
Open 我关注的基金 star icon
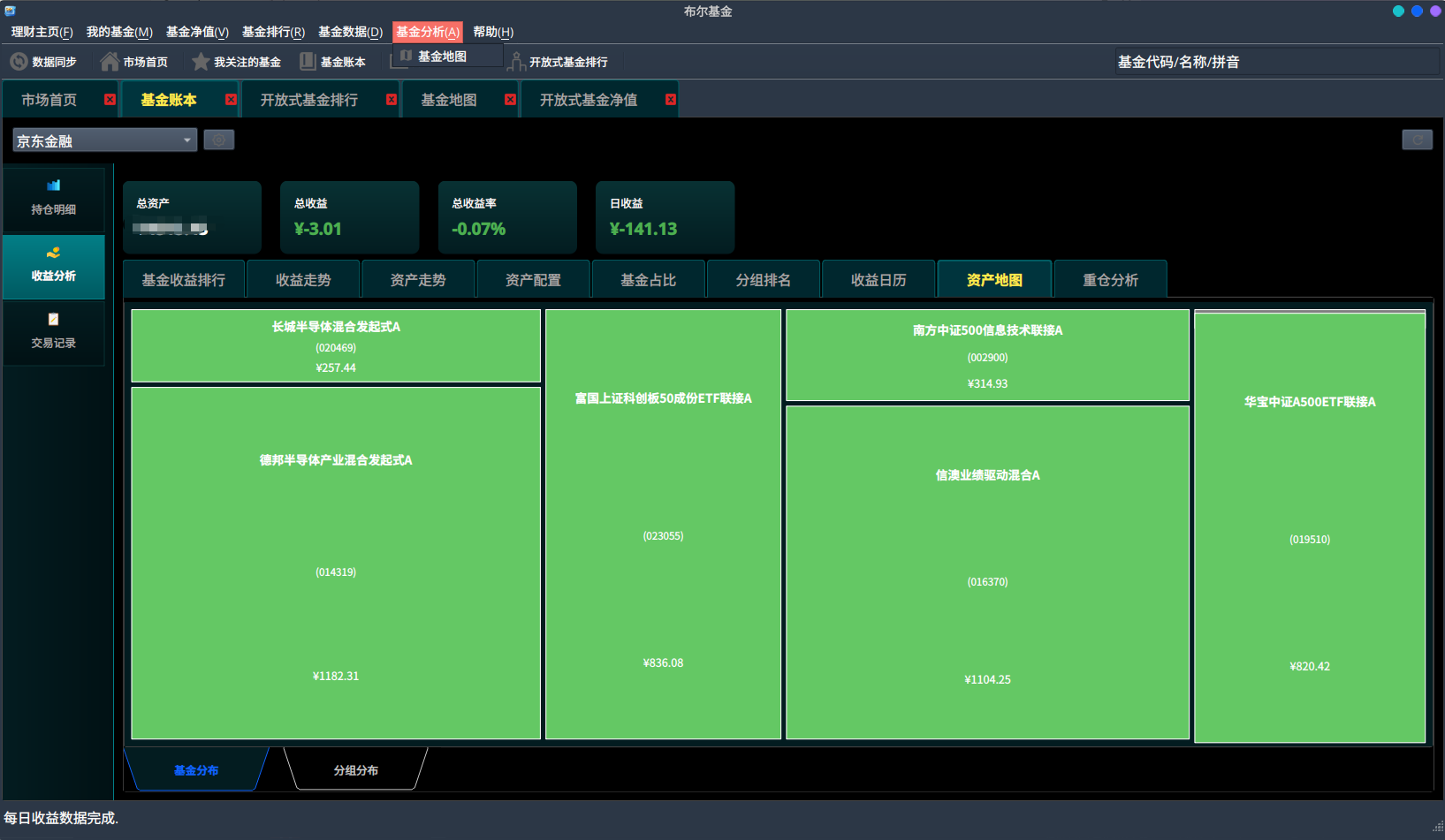(201, 62)
